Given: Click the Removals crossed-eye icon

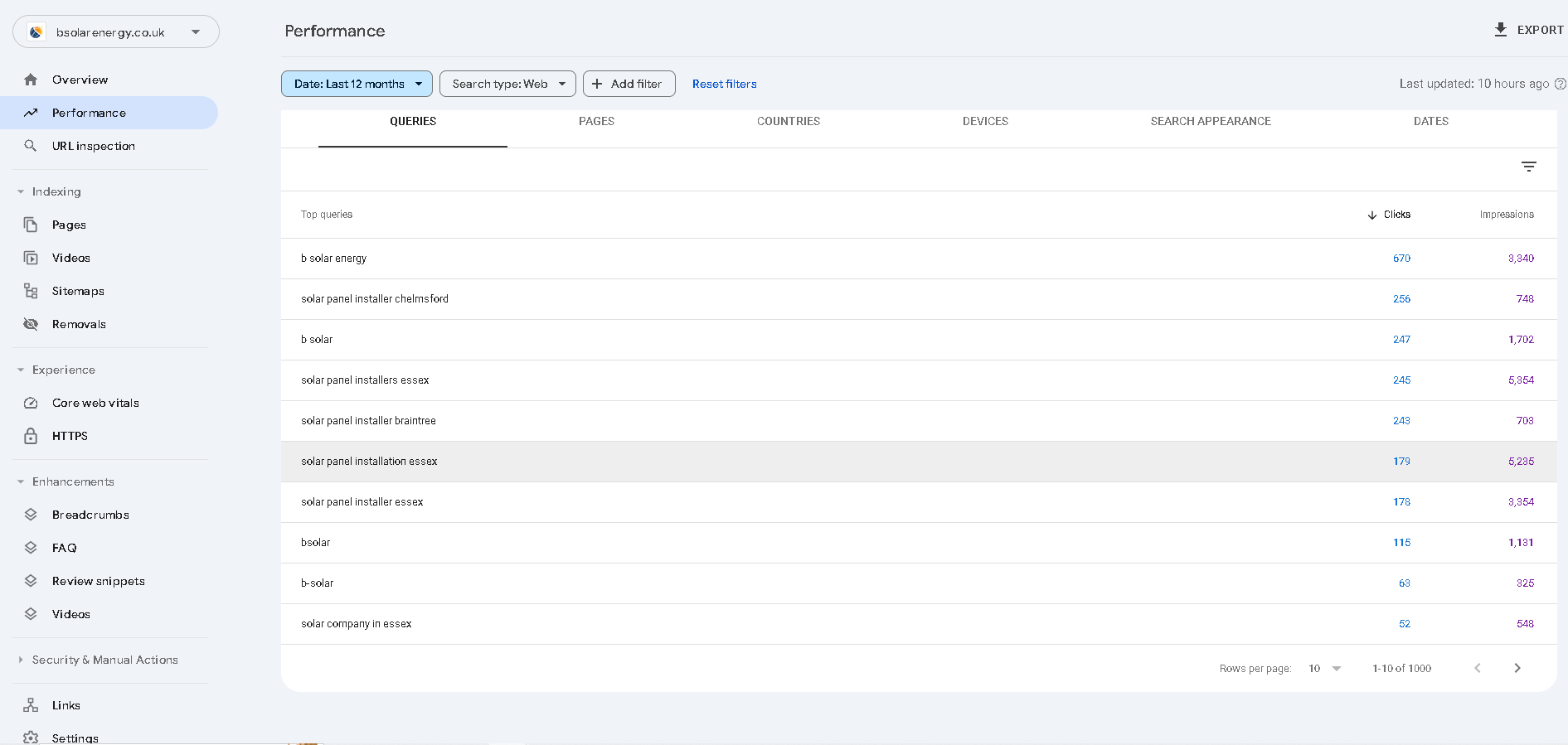Looking at the screenshot, I should (31, 324).
